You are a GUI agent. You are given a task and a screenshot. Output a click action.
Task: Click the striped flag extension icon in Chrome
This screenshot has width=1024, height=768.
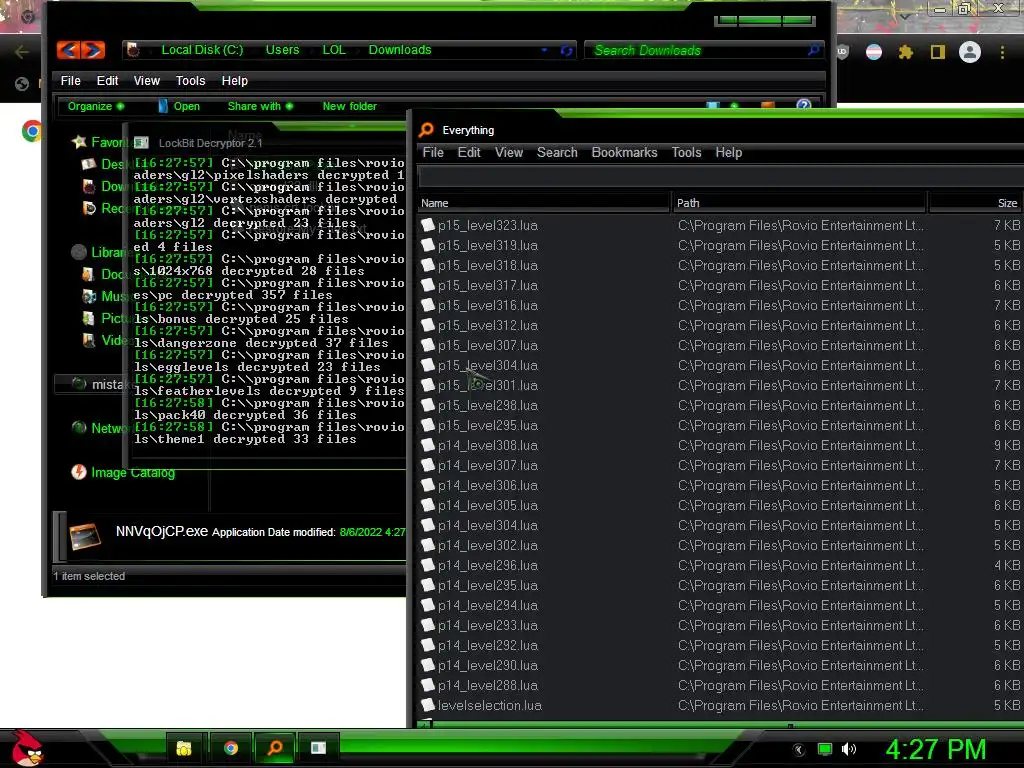pyautogui.click(x=873, y=52)
